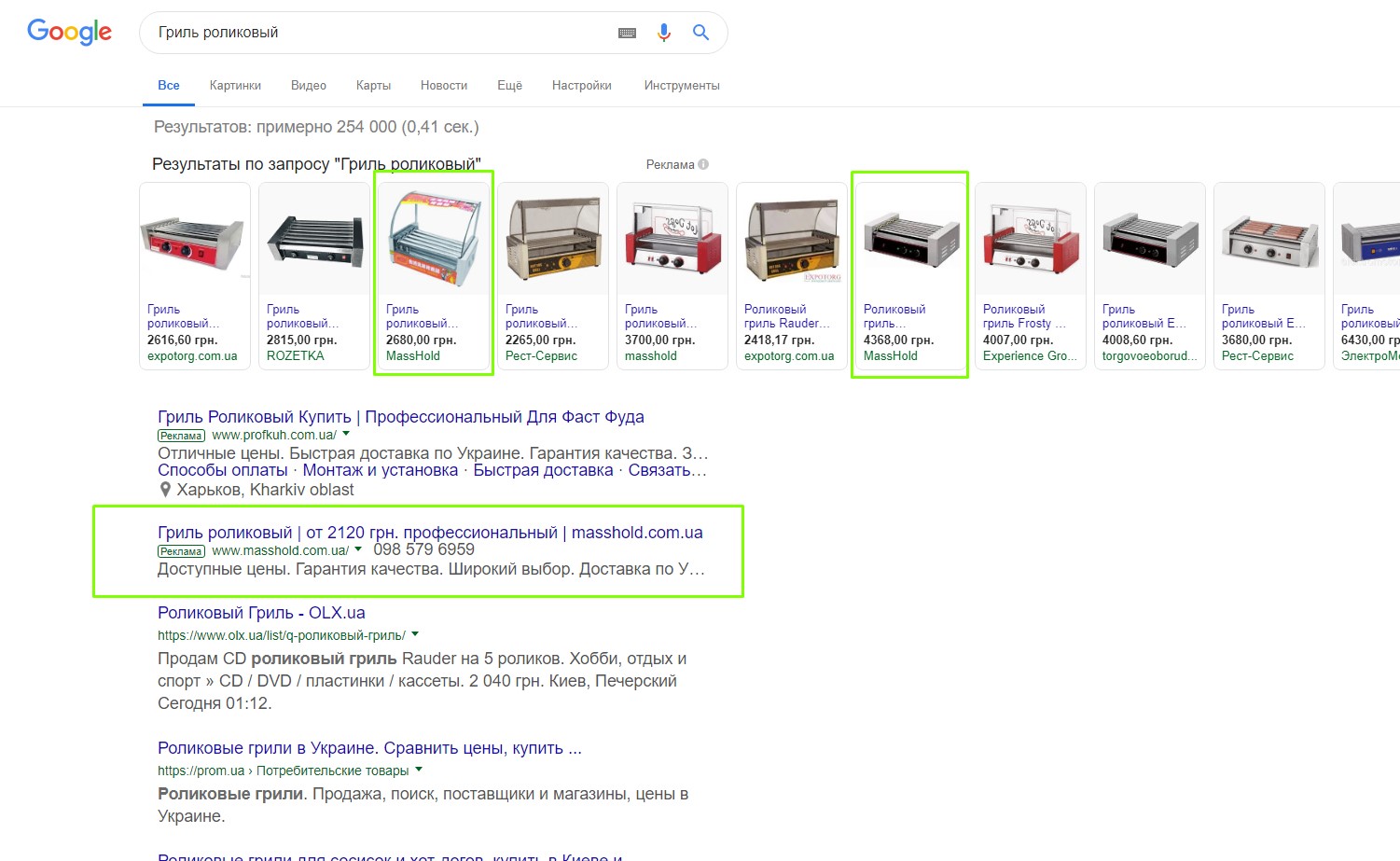
Task: Open the Ещё menu
Action: point(509,85)
